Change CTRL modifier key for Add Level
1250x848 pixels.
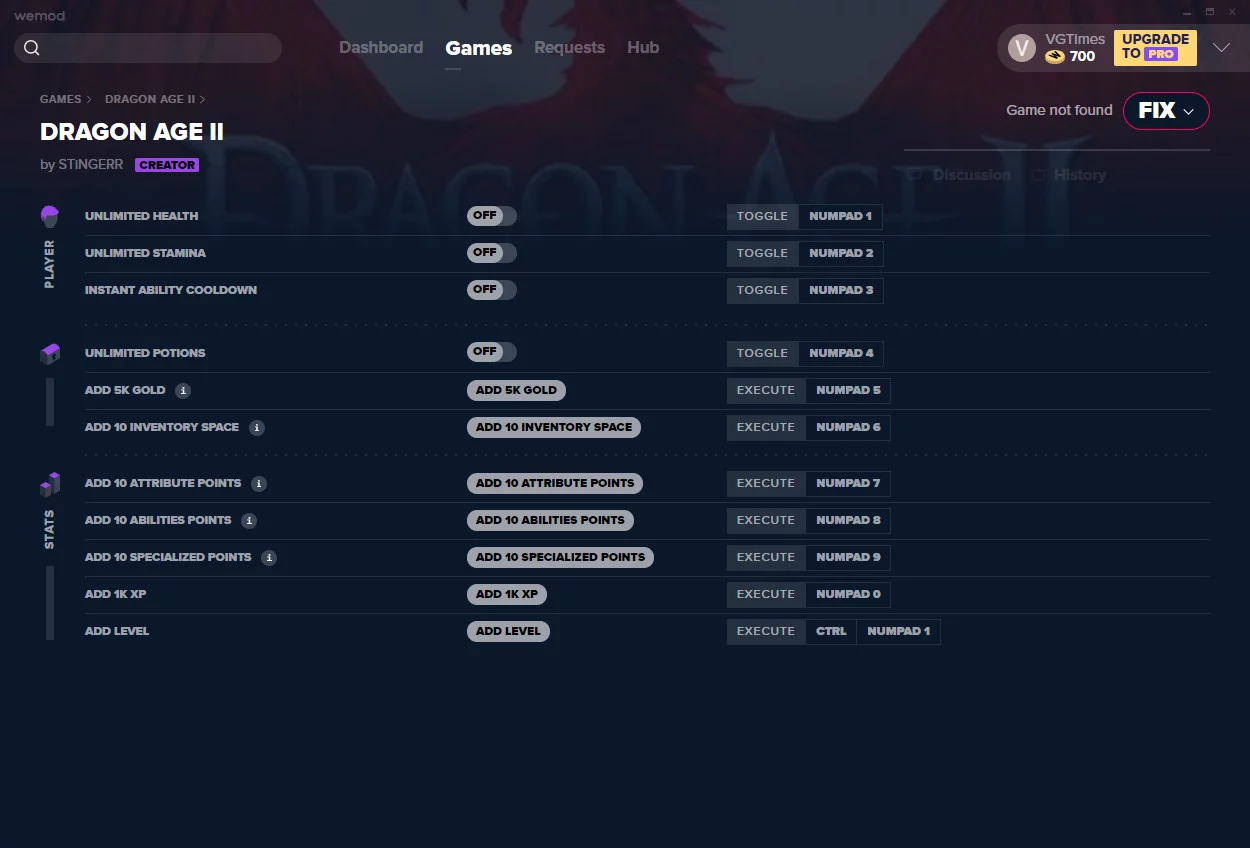(831, 632)
